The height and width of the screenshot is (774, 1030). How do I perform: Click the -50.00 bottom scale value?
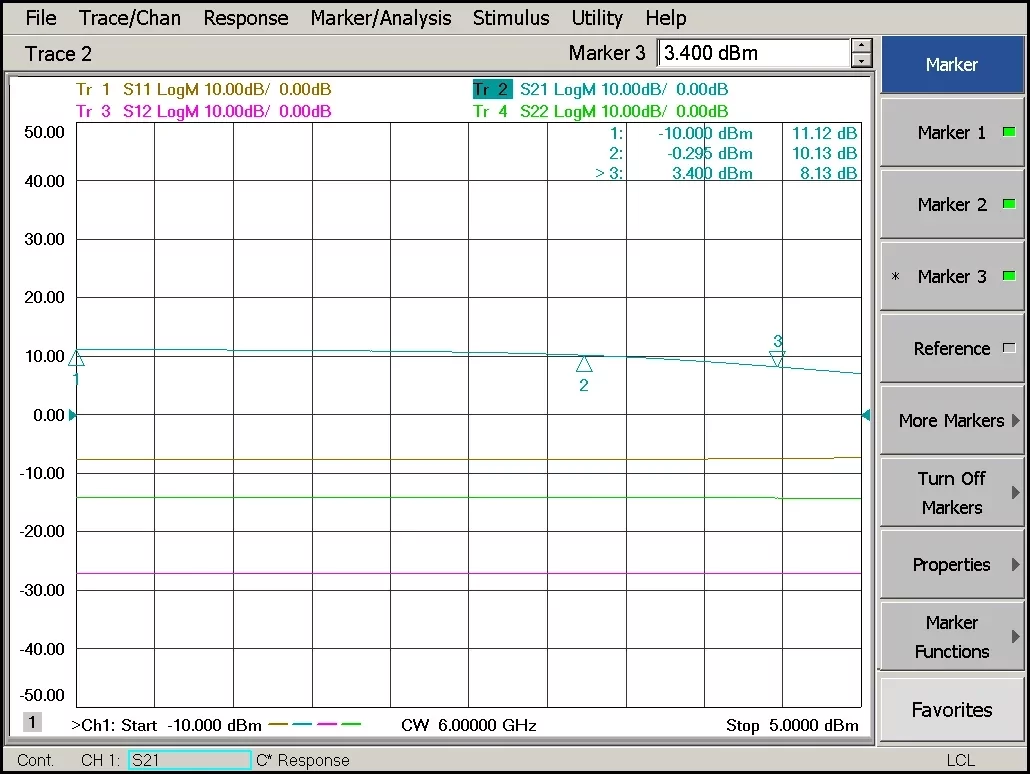click(x=42, y=695)
